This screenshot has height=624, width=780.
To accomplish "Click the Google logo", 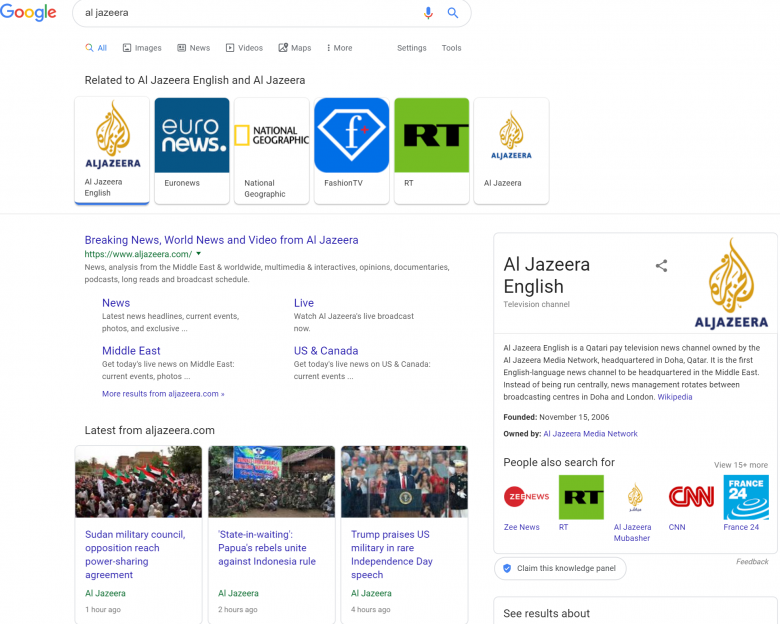I will (x=28, y=12).
